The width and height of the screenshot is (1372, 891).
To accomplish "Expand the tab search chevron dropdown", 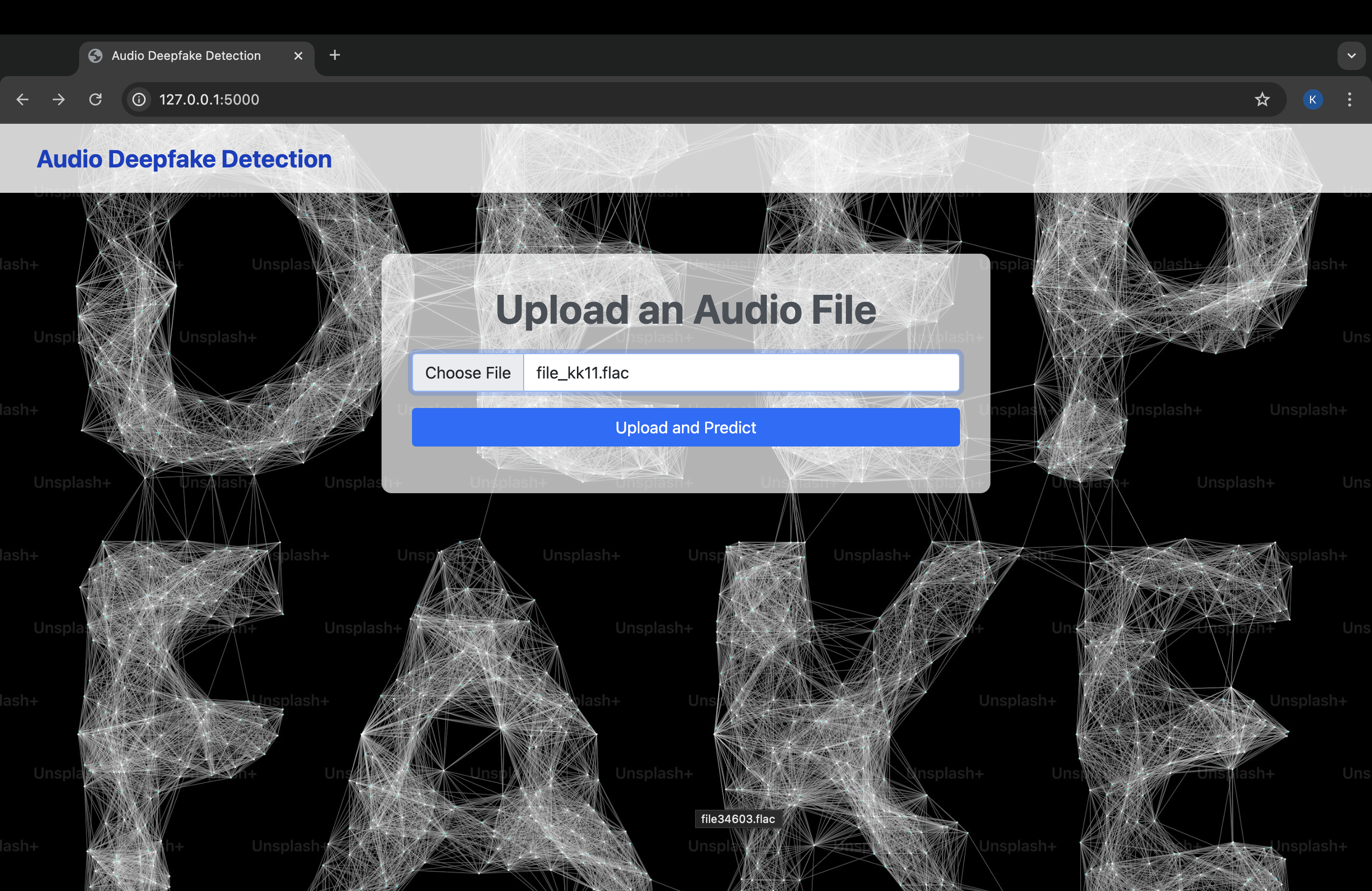I will point(1351,56).
